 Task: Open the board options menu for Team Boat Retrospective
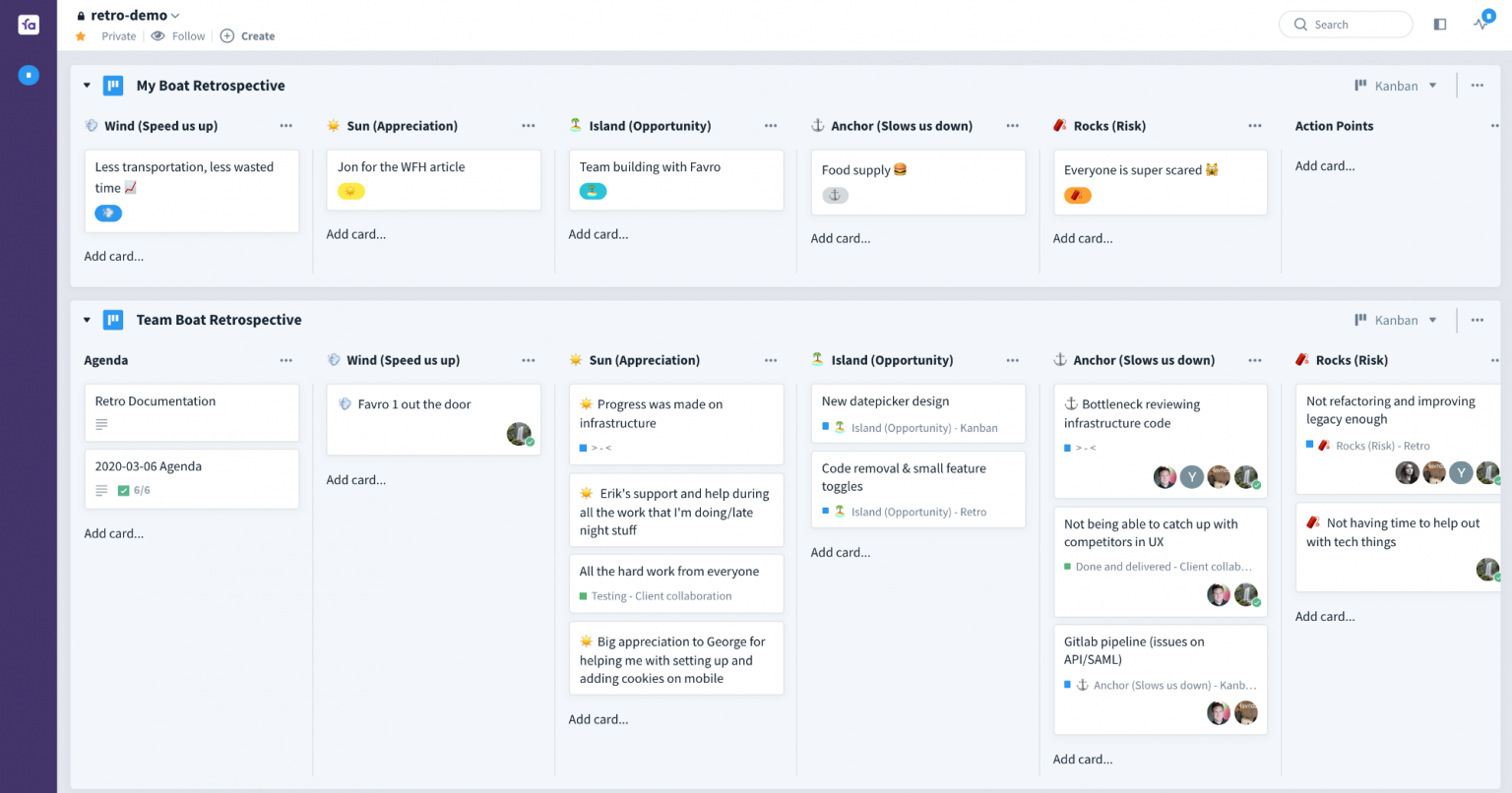click(x=1477, y=319)
